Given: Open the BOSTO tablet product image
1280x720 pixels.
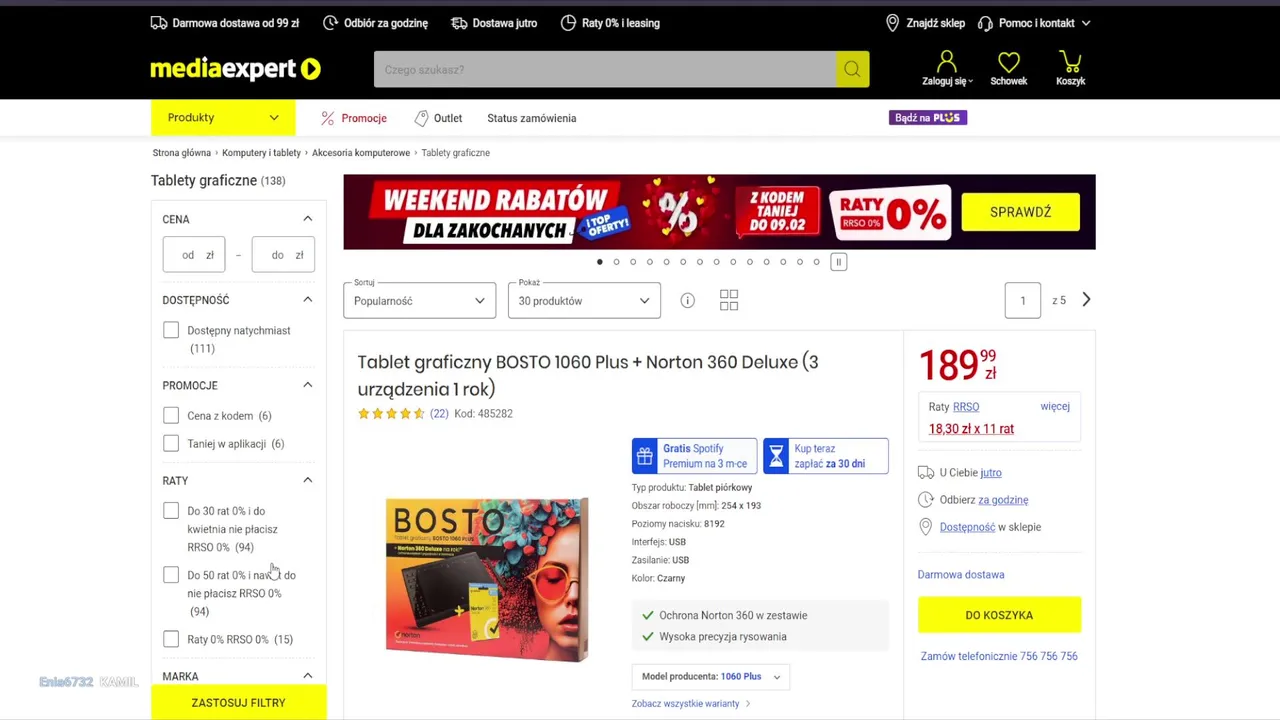Looking at the screenshot, I should (x=487, y=580).
